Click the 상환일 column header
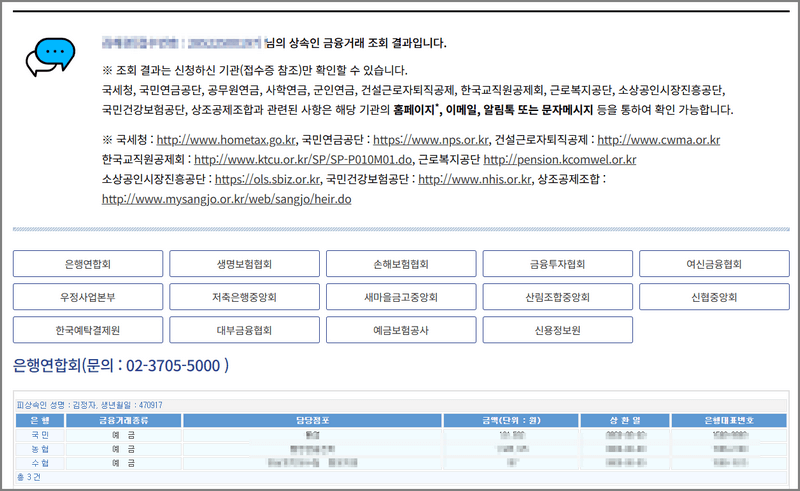Viewport: 800px width, 491px height. coord(625,421)
